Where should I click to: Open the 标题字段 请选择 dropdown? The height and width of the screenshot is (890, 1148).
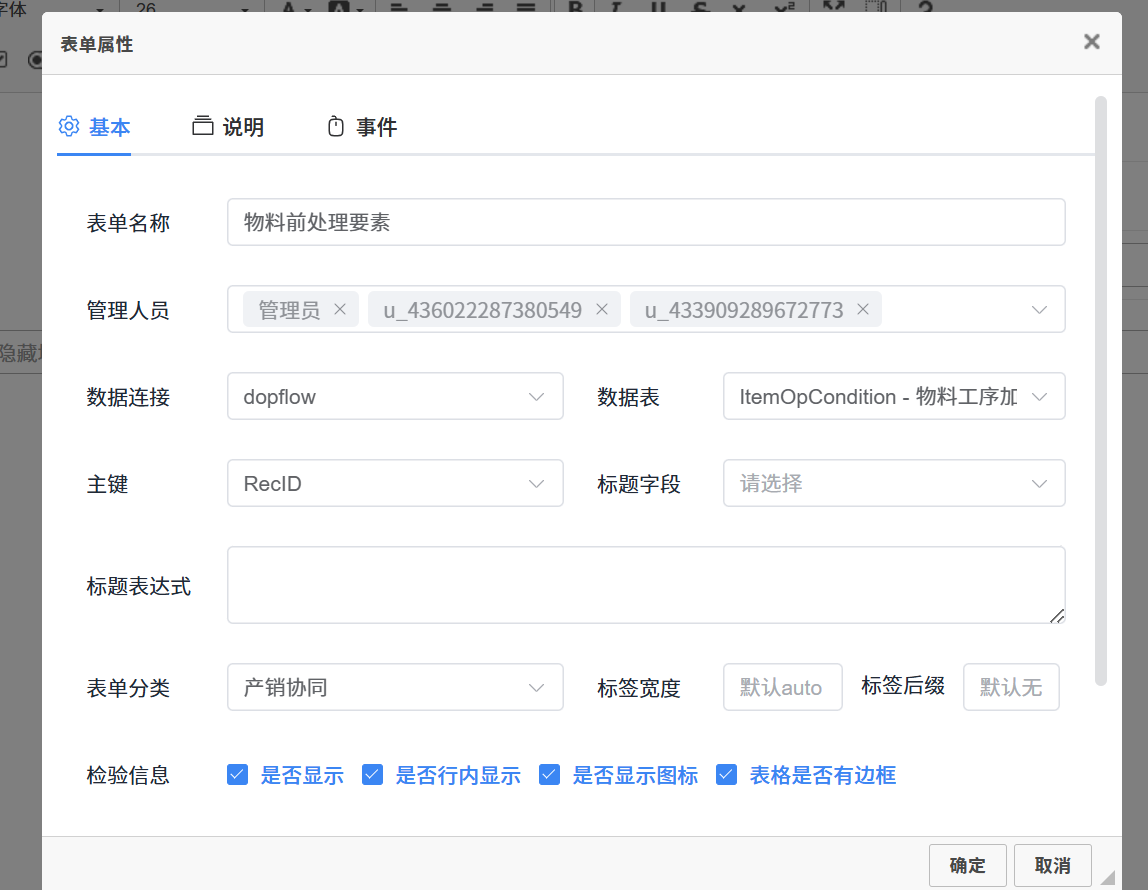coord(893,484)
